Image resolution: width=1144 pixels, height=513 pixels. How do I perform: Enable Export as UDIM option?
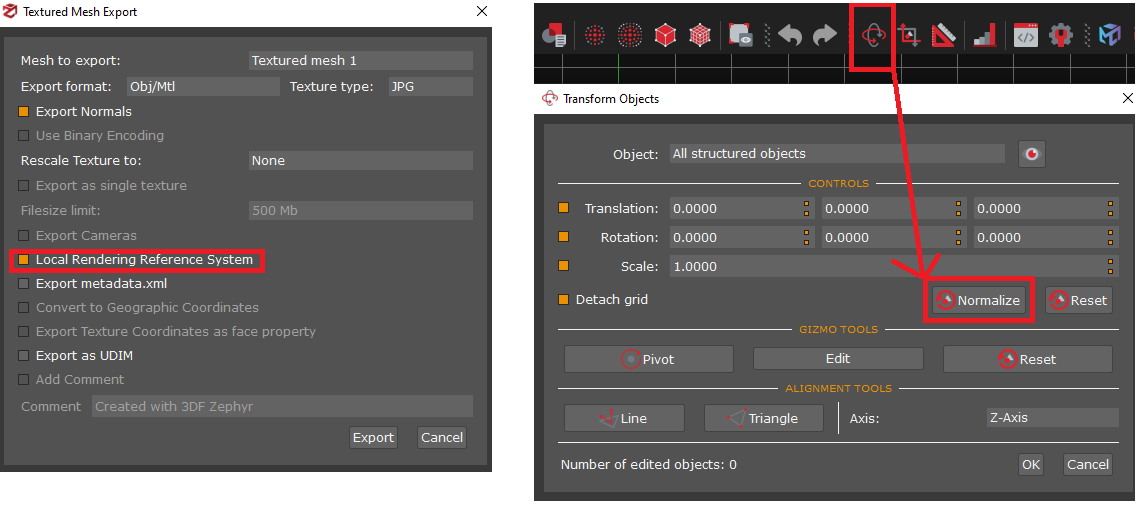tap(24, 356)
